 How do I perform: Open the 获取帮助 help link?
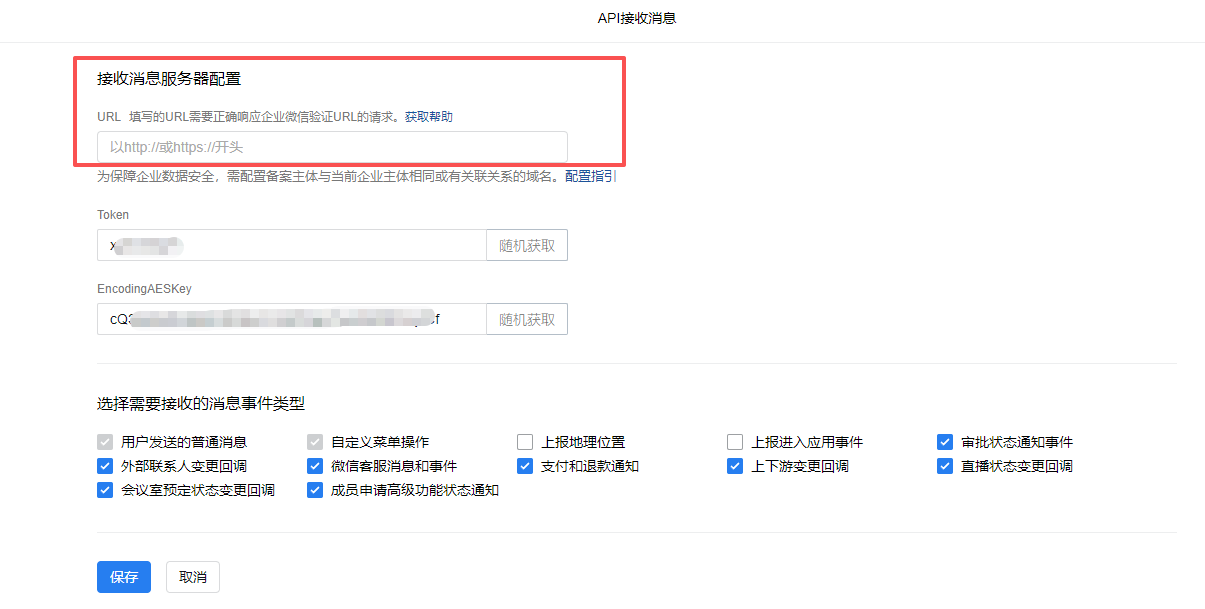[428, 117]
